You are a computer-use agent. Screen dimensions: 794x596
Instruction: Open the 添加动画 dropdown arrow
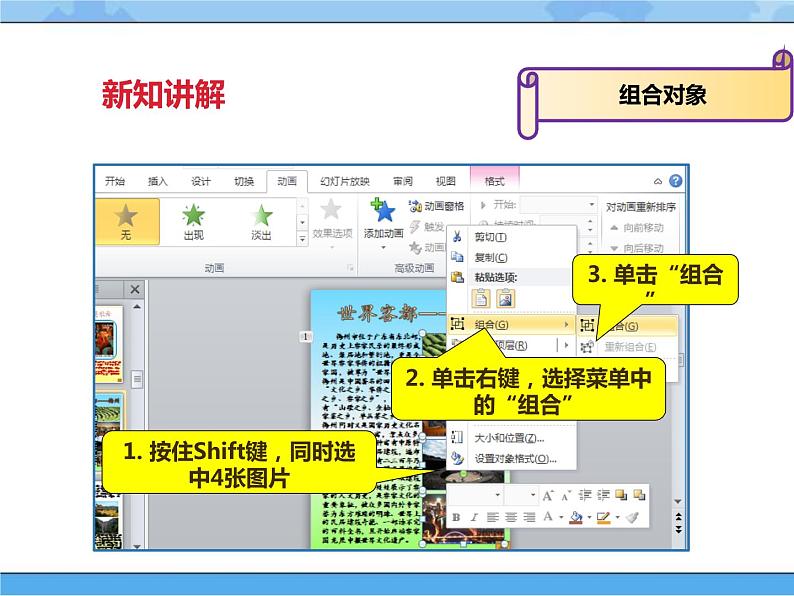pyautogui.click(x=383, y=248)
